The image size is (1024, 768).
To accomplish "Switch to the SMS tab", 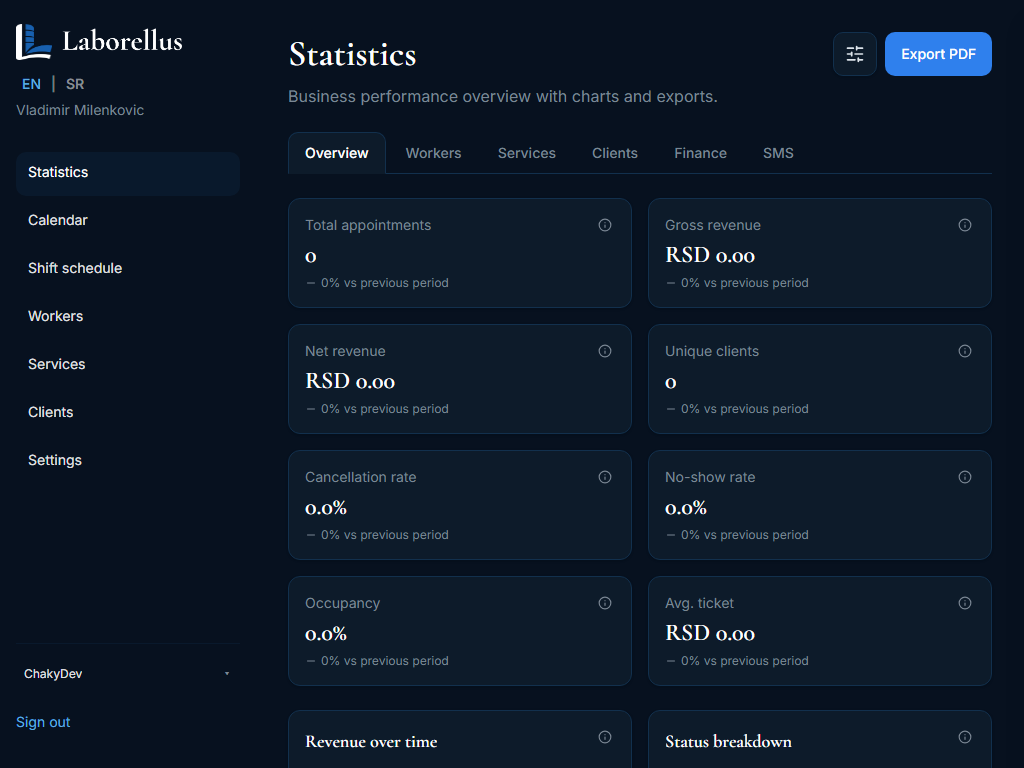I will tap(778, 153).
